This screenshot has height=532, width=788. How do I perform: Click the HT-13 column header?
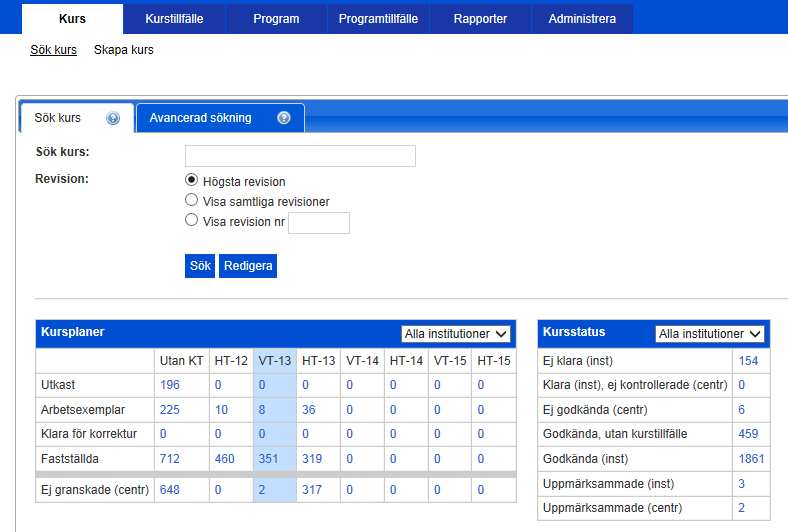click(x=319, y=361)
